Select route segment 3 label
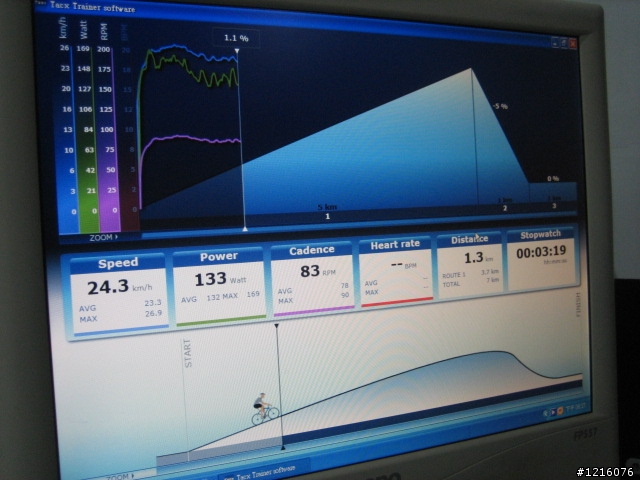 tap(554, 206)
